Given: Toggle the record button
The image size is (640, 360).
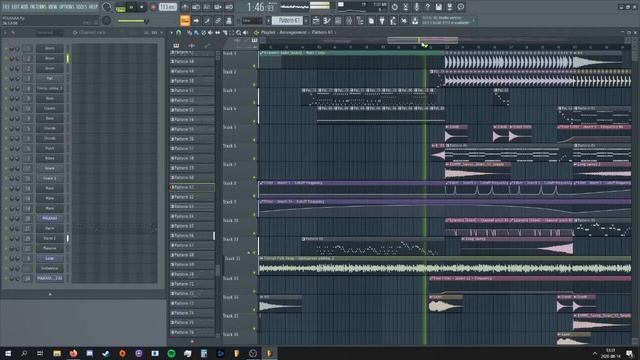Looking at the screenshot, I should pos(153,7).
